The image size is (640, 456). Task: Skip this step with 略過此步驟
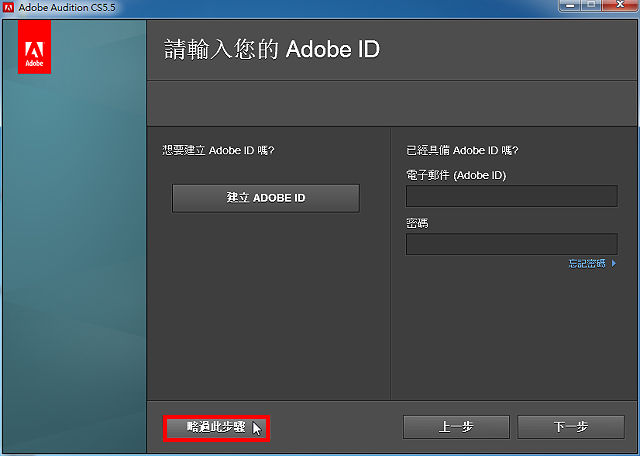(x=216, y=428)
